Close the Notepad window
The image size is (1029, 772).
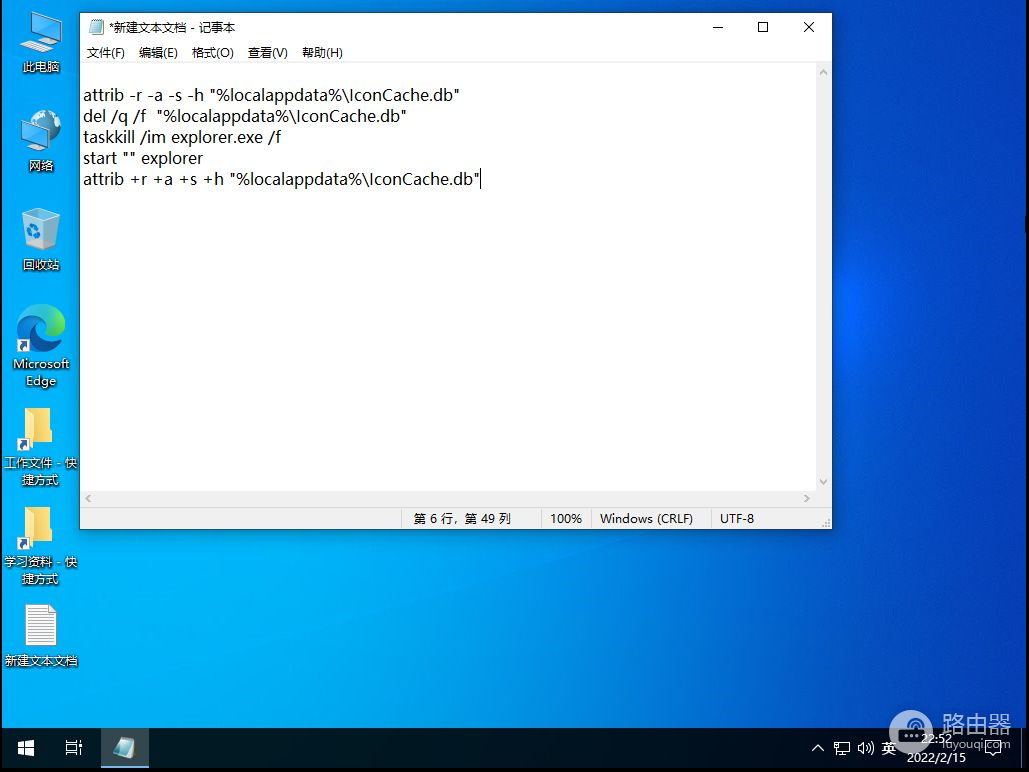click(x=808, y=27)
